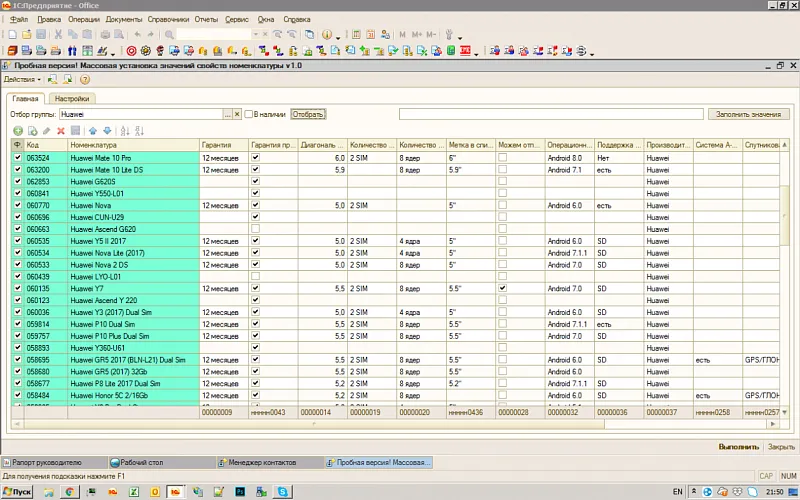
Task: Move row down with blue arrow
Action: pyautogui.click(x=107, y=131)
